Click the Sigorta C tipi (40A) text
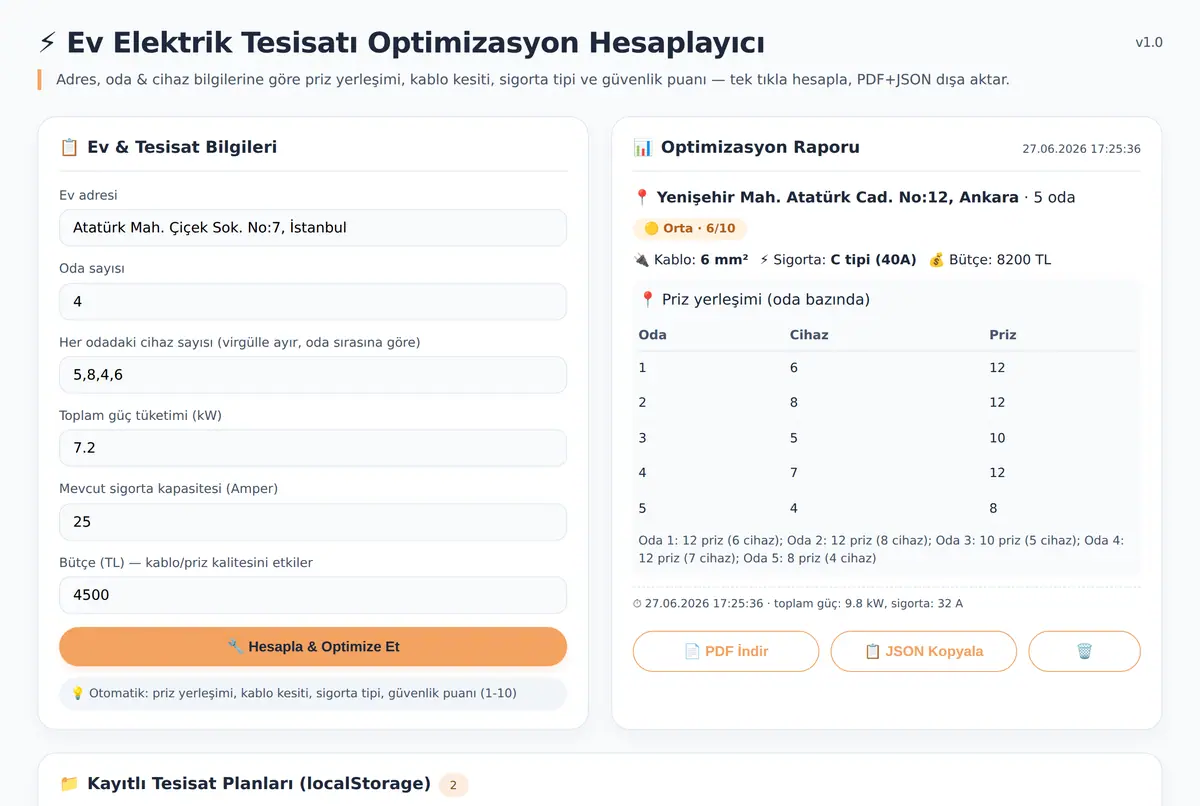The width and height of the screenshot is (1200, 806). [845, 260]
